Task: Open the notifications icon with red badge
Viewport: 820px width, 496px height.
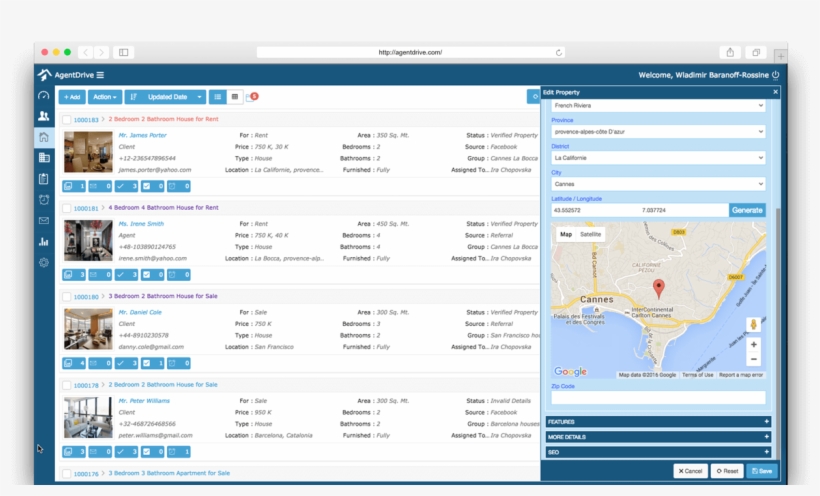Action: click(x=252, y=97)
